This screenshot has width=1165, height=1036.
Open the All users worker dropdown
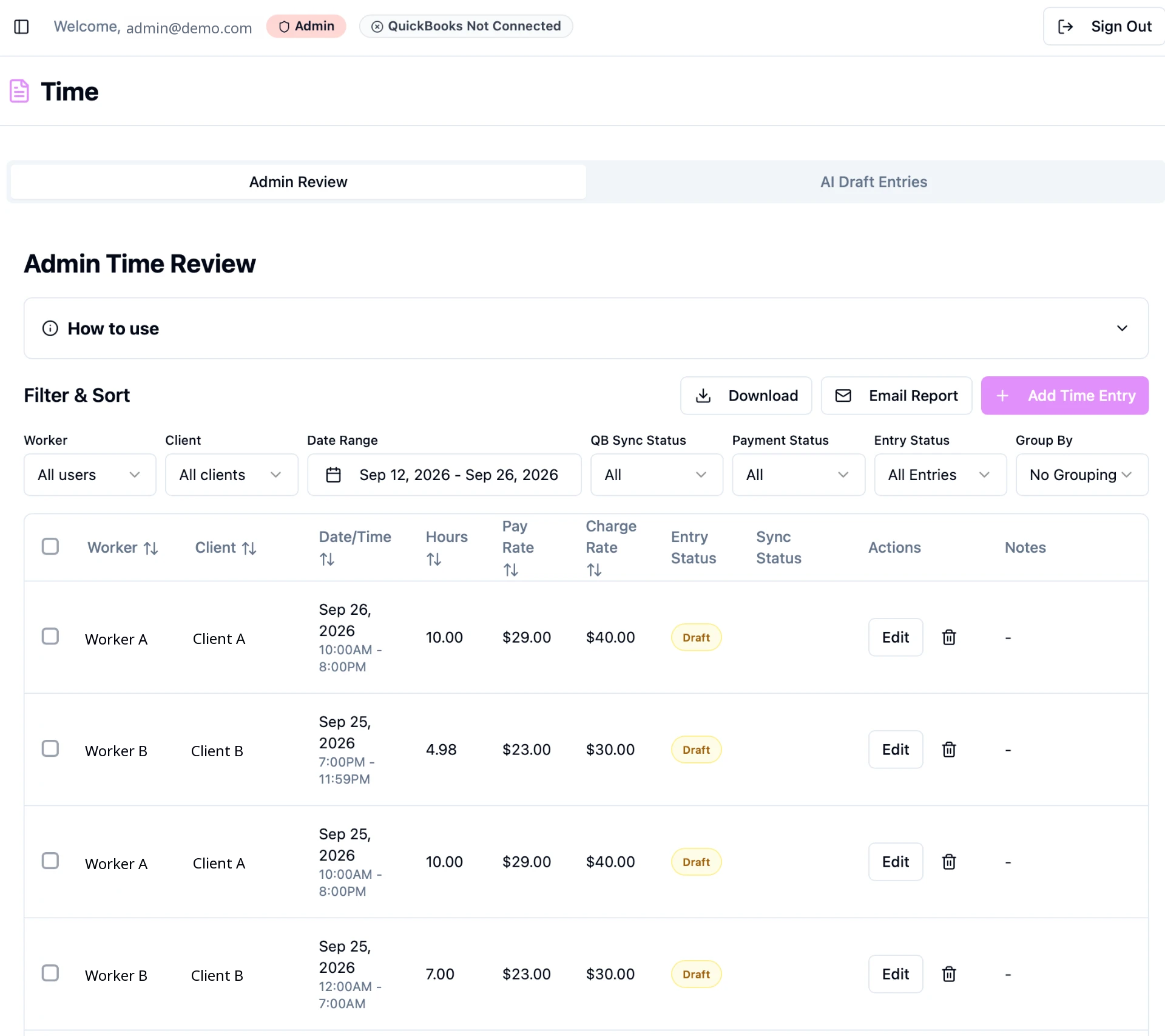point(90,475)
